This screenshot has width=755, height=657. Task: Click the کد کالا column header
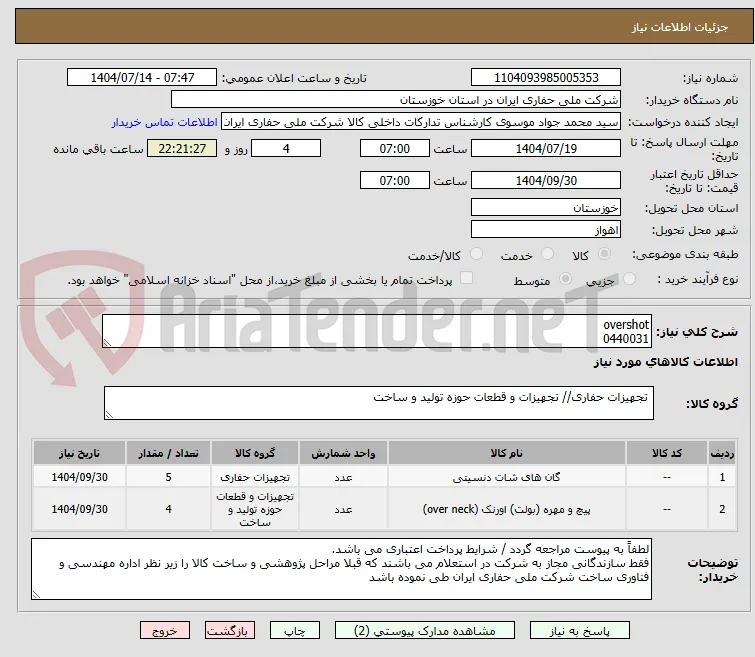(x=667, y=453)
